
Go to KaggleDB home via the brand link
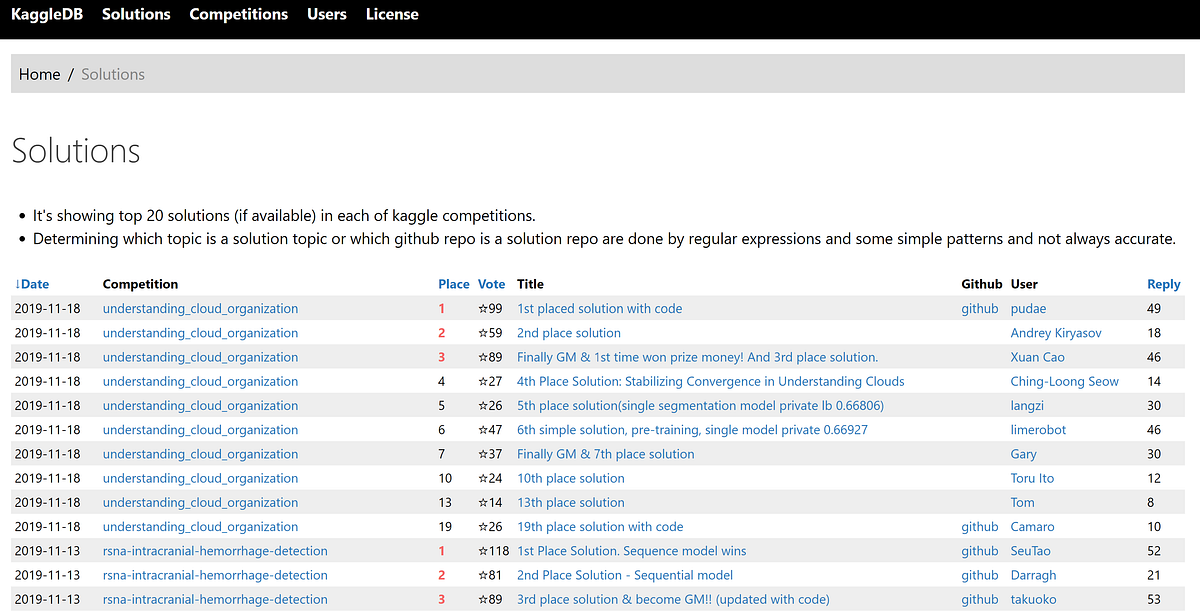coord(47,14)
